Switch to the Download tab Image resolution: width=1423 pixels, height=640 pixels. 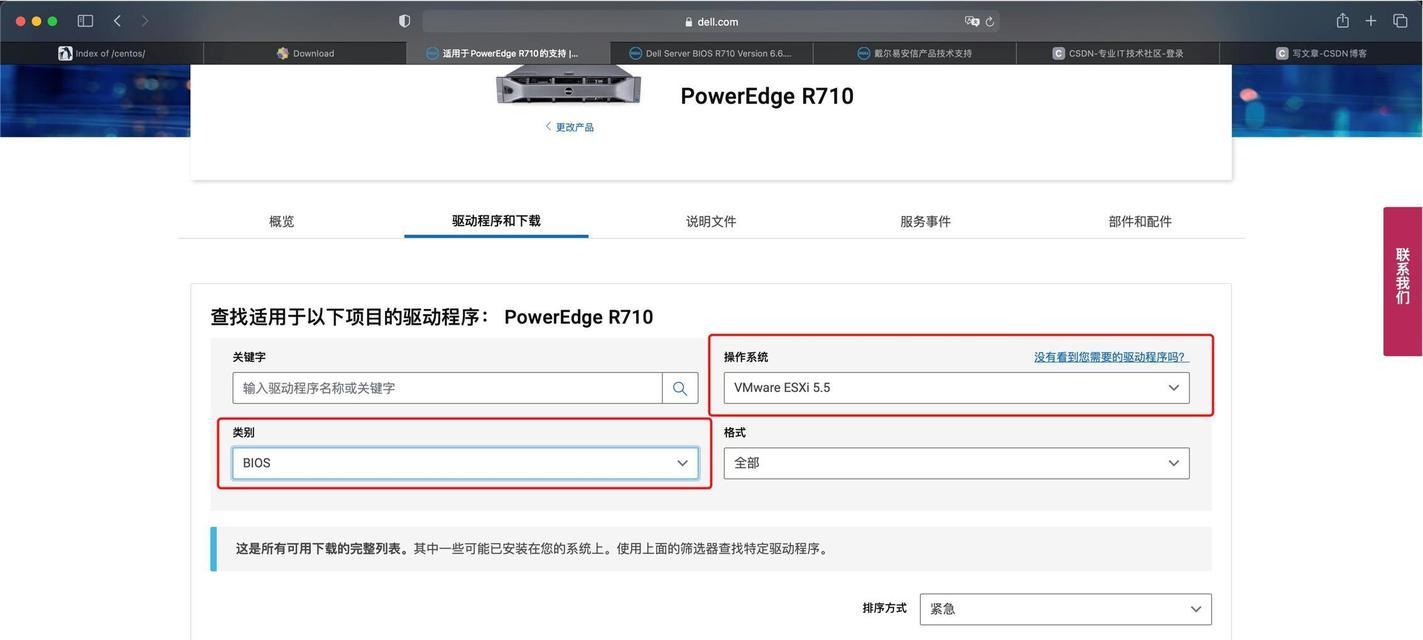pos(305,53)
